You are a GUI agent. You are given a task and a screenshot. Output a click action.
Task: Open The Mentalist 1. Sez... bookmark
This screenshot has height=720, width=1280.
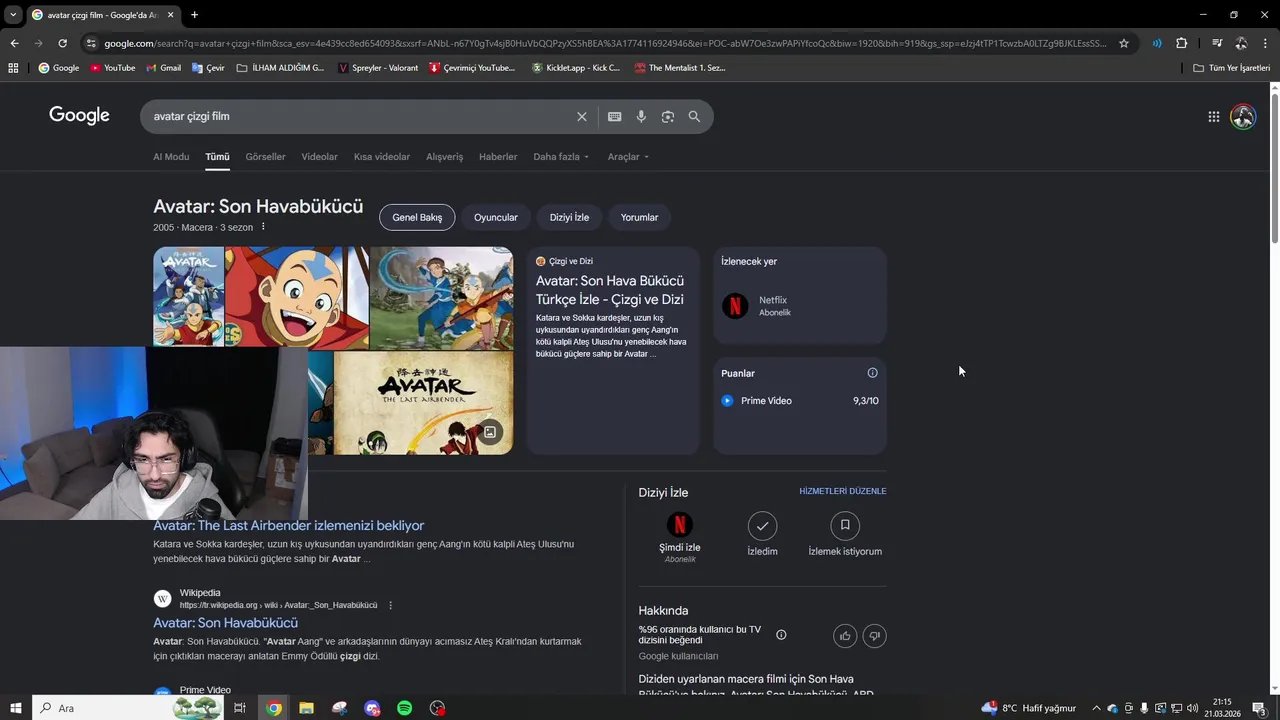[x=680, y=68]
